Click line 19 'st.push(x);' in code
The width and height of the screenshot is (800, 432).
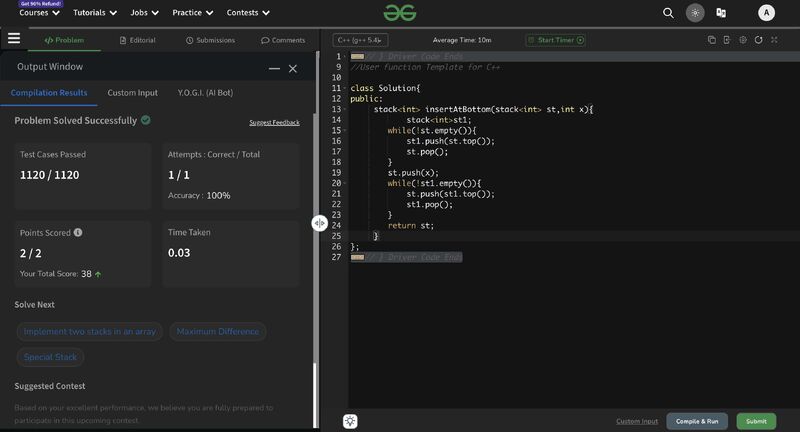pos(413,172)
